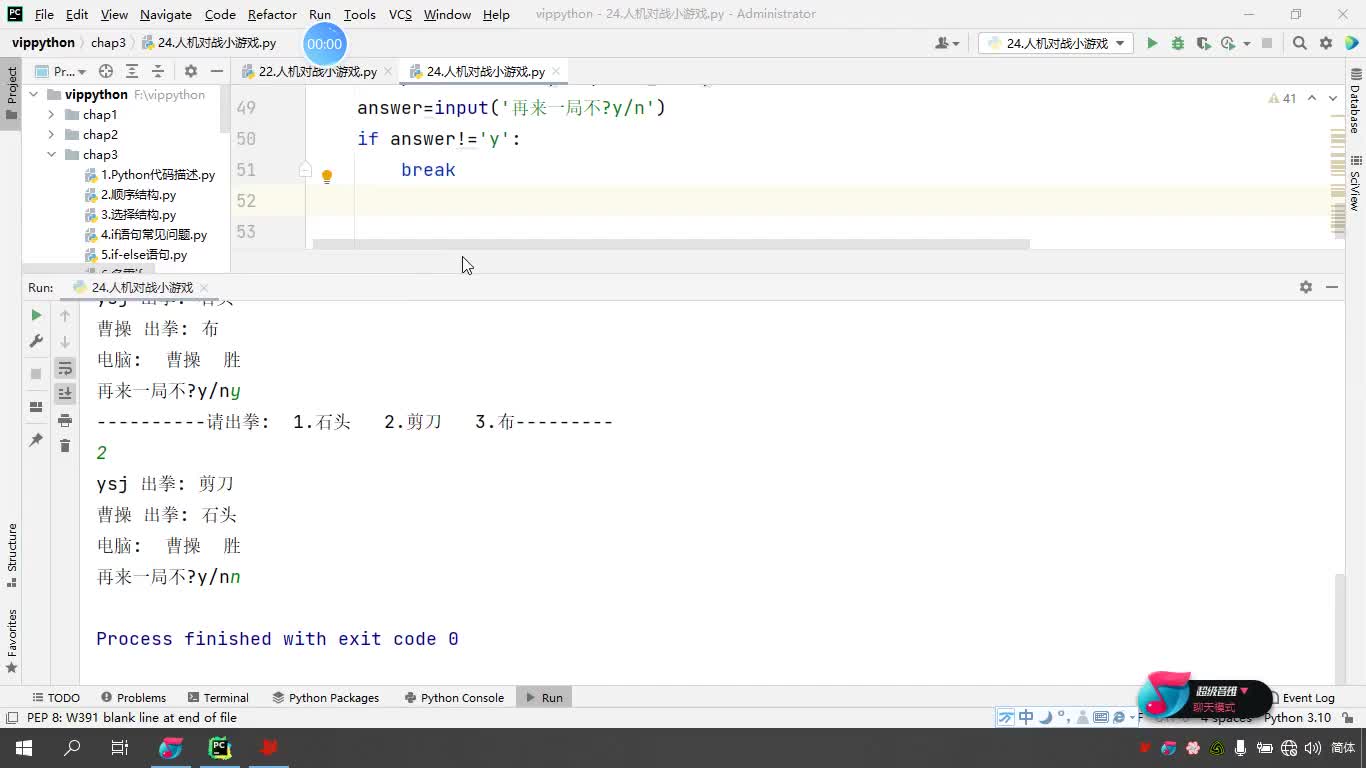1366x768 pixels.
Task: Open Project panel options gear
Action: (x=190, y=71)
